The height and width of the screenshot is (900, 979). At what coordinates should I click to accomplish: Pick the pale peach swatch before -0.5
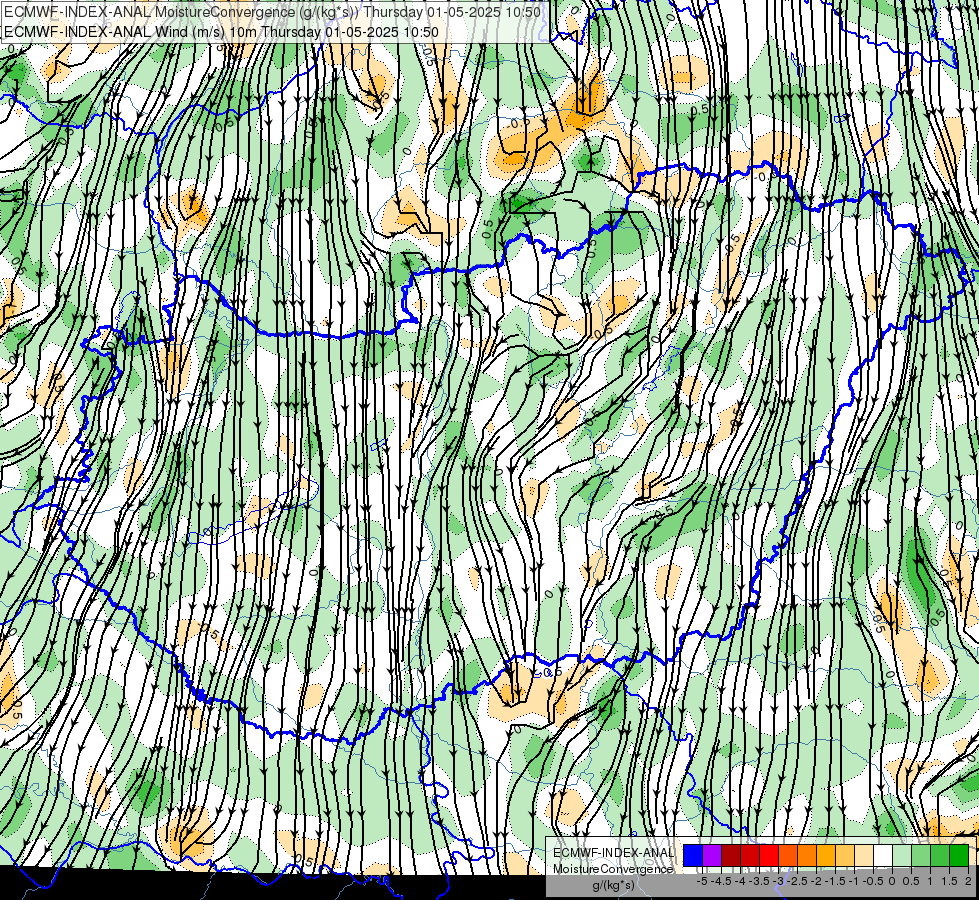tap(864, 855)
